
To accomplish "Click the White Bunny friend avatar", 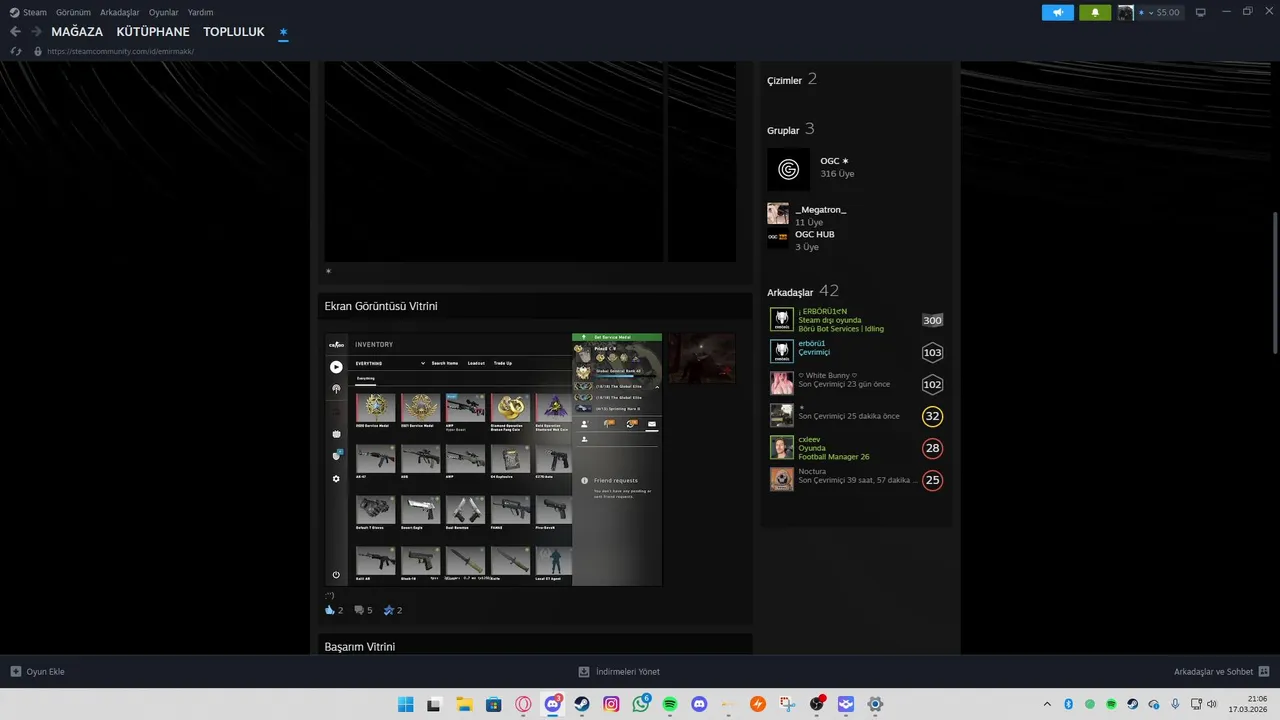I will tap(782, 384).
